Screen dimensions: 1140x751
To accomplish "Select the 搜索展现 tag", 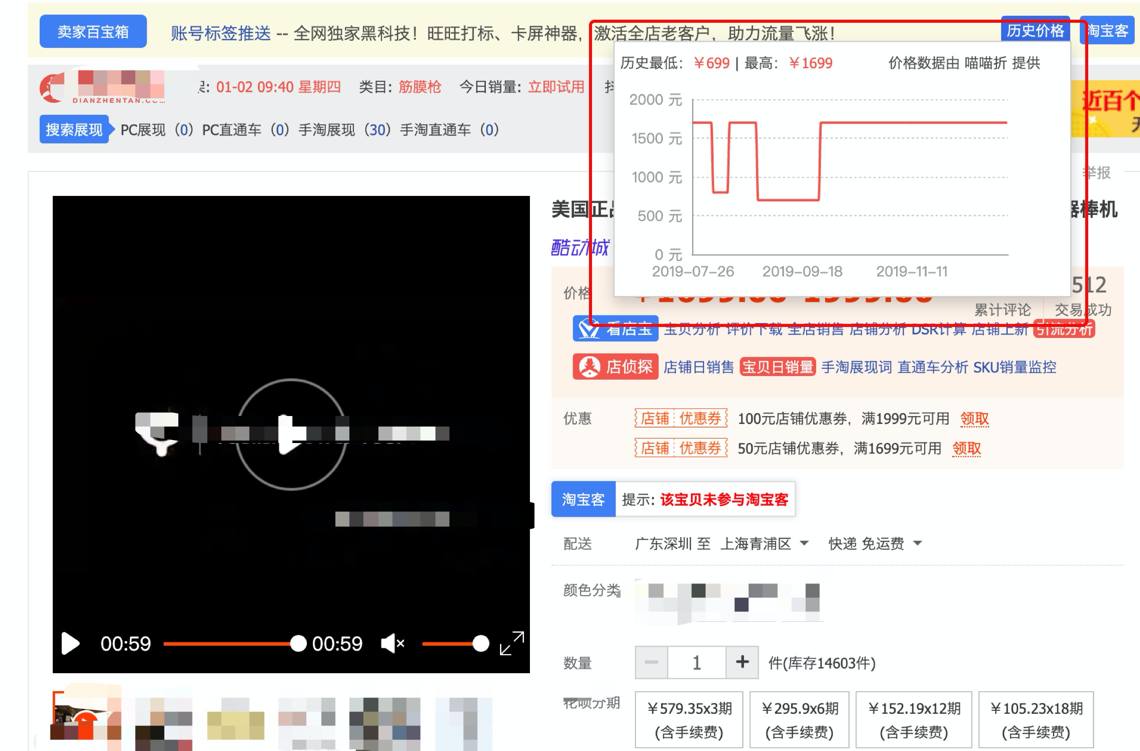I will click(x=74, y=129).
